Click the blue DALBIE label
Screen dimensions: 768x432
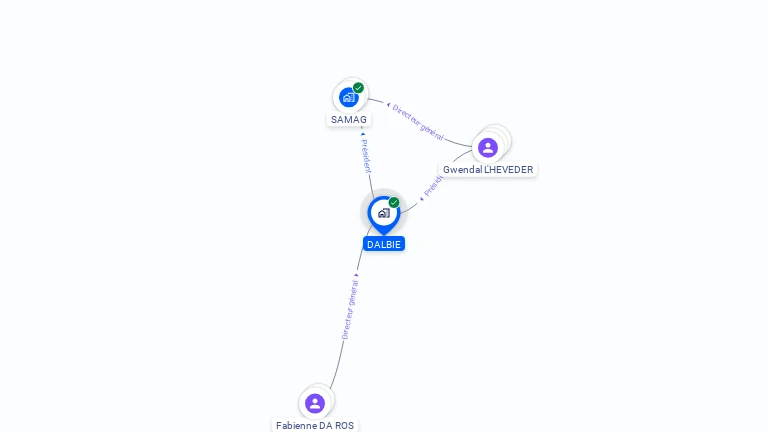[384, 244]
